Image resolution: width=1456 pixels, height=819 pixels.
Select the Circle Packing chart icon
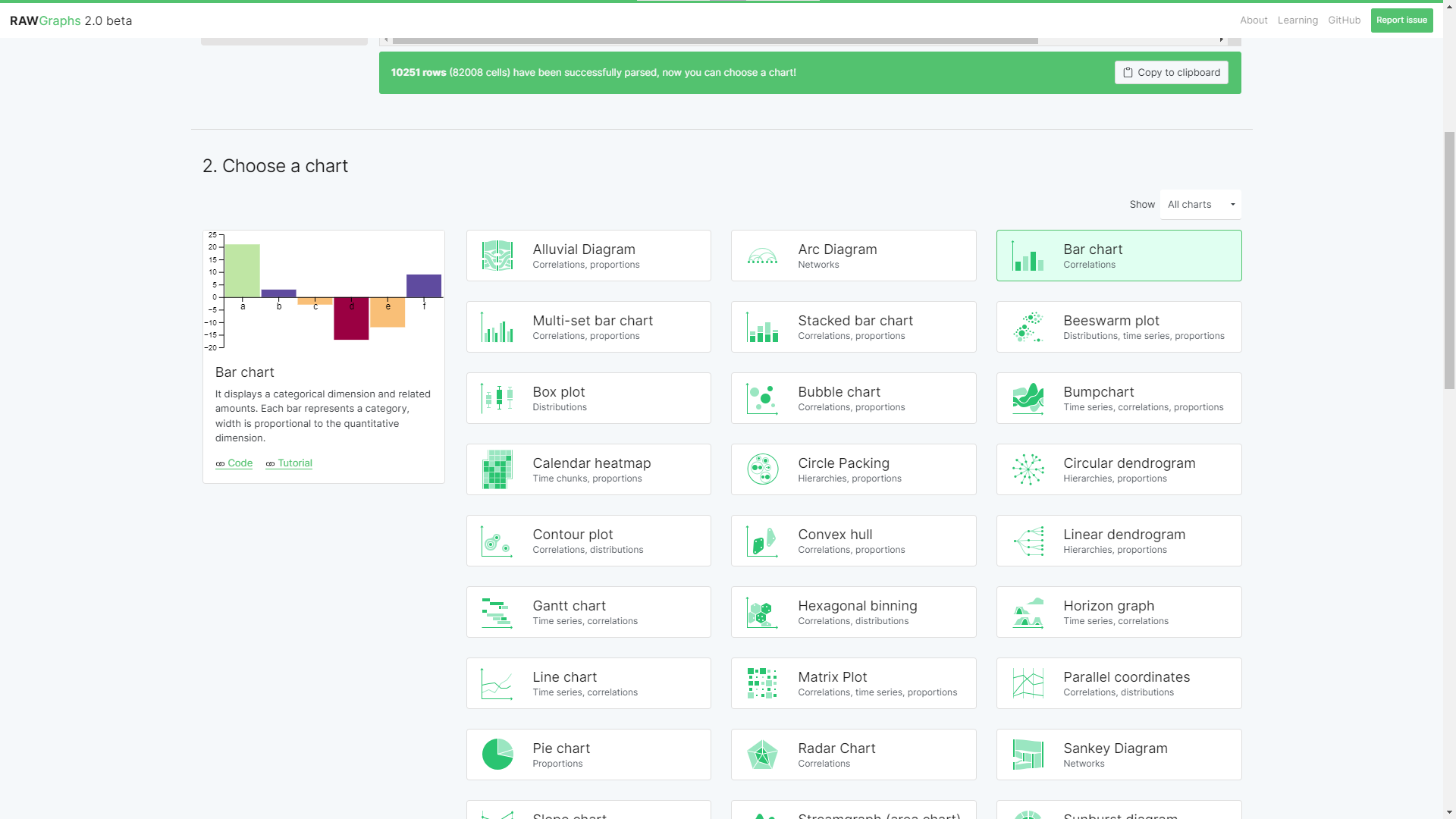coord(762,469)
